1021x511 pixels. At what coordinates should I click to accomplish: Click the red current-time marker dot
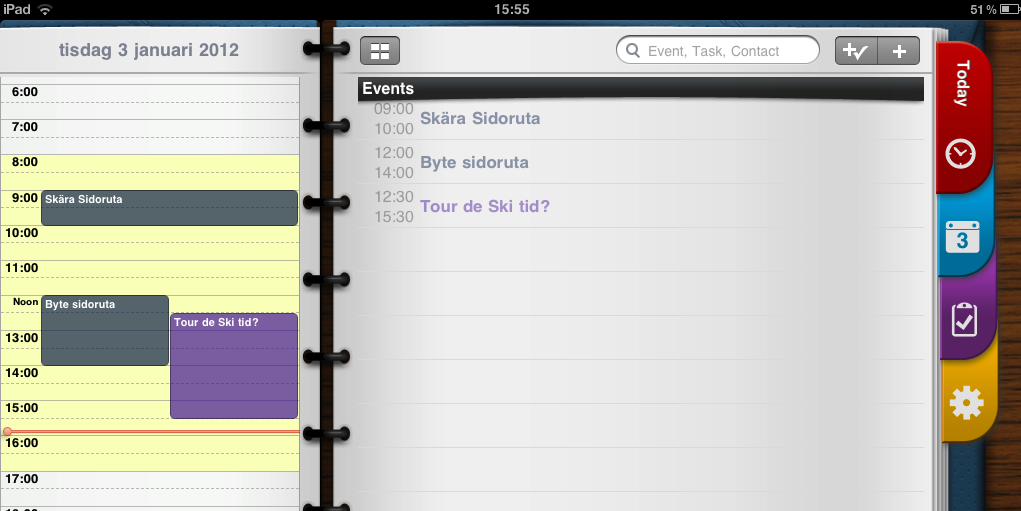pyautogui.click(x=7, y=432)
